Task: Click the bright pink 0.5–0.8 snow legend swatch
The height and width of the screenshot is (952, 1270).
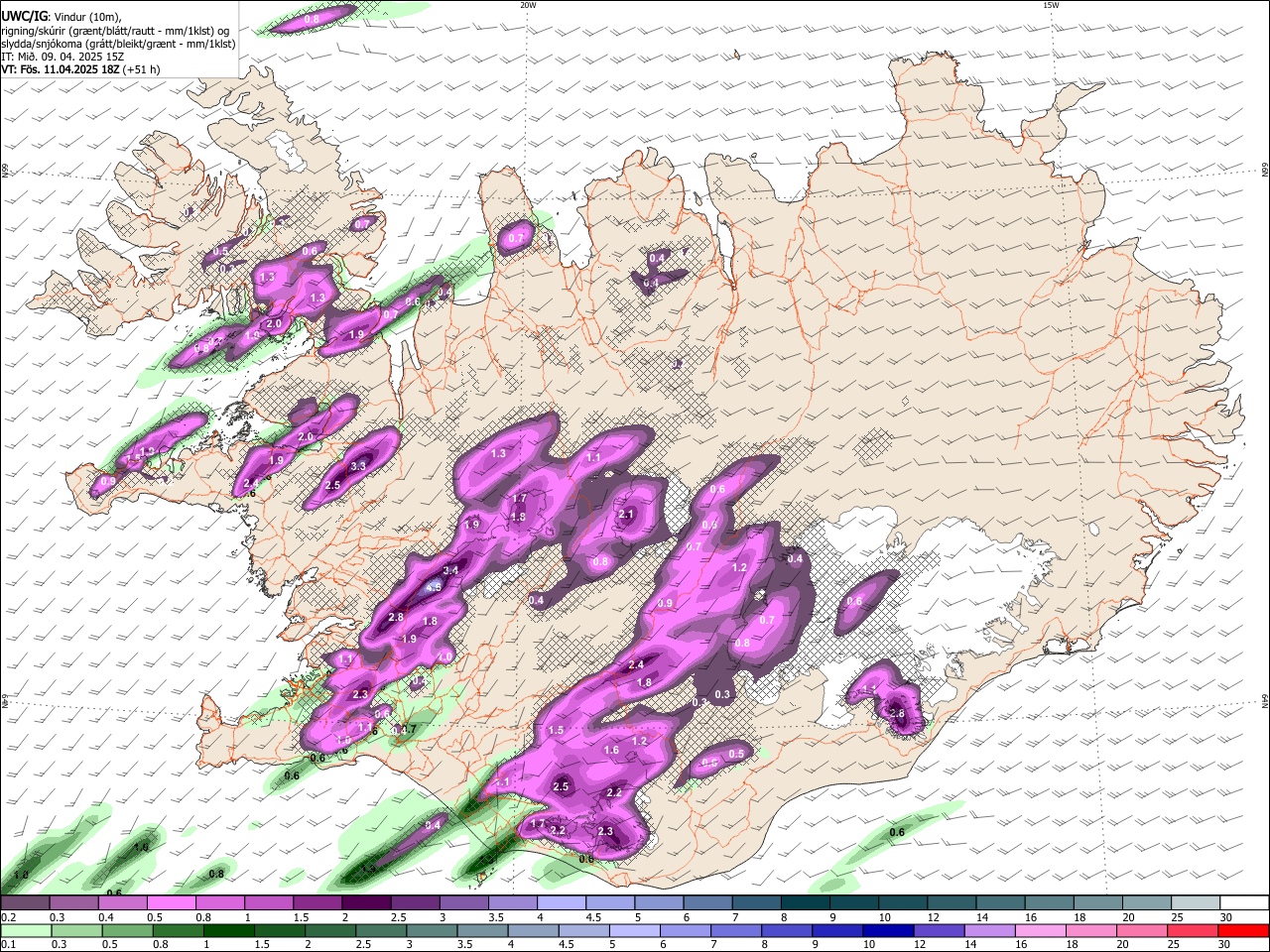Action: coord(172,903)
